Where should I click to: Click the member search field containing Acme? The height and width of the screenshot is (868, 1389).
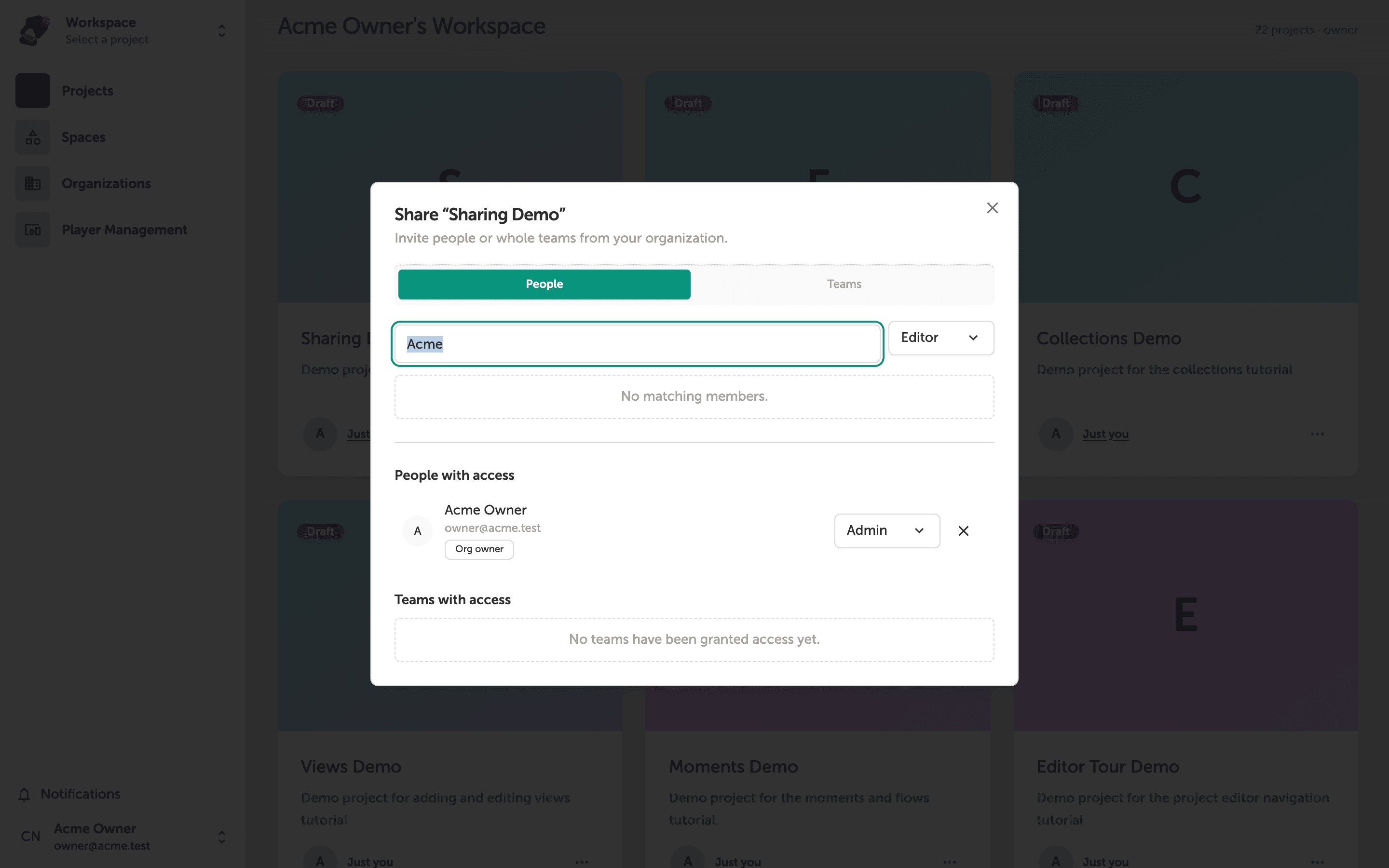click(637, 344)
